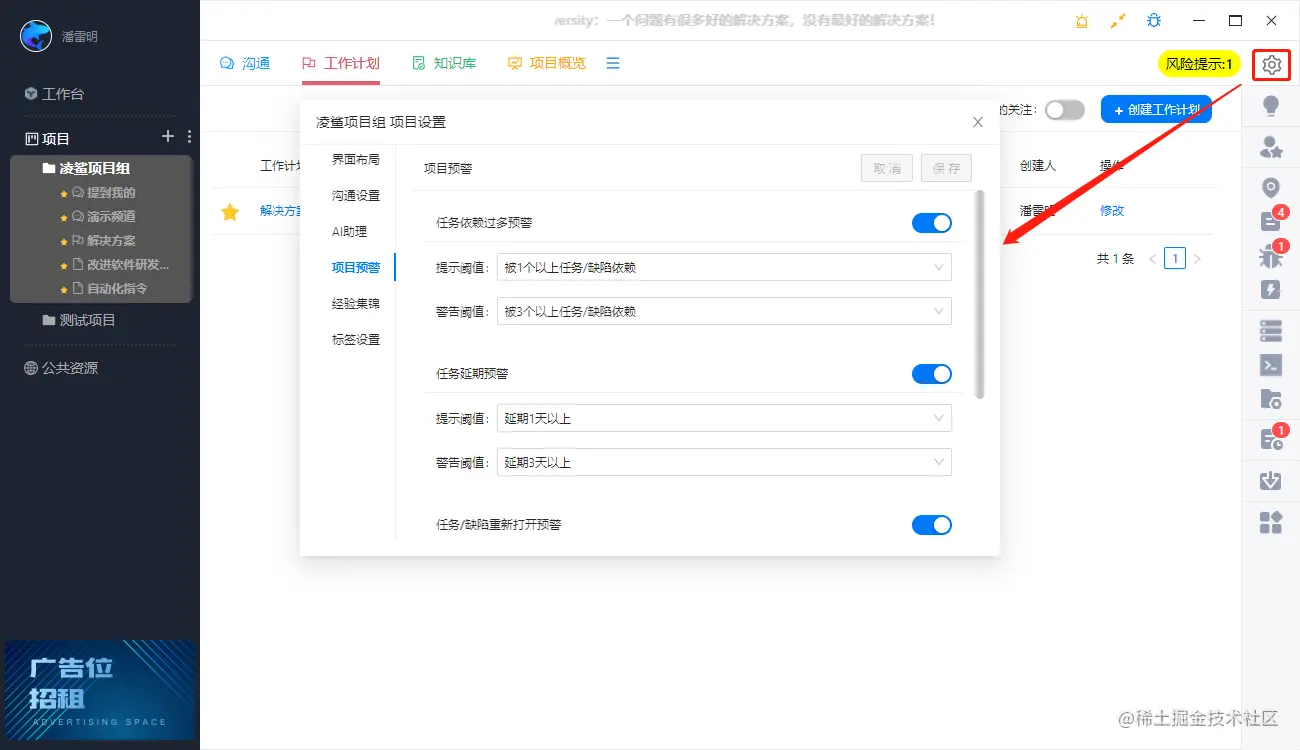Select 标签设置 in settings menu
Image resolution: width=1300 pixels, height=750 pixels.
356,339
